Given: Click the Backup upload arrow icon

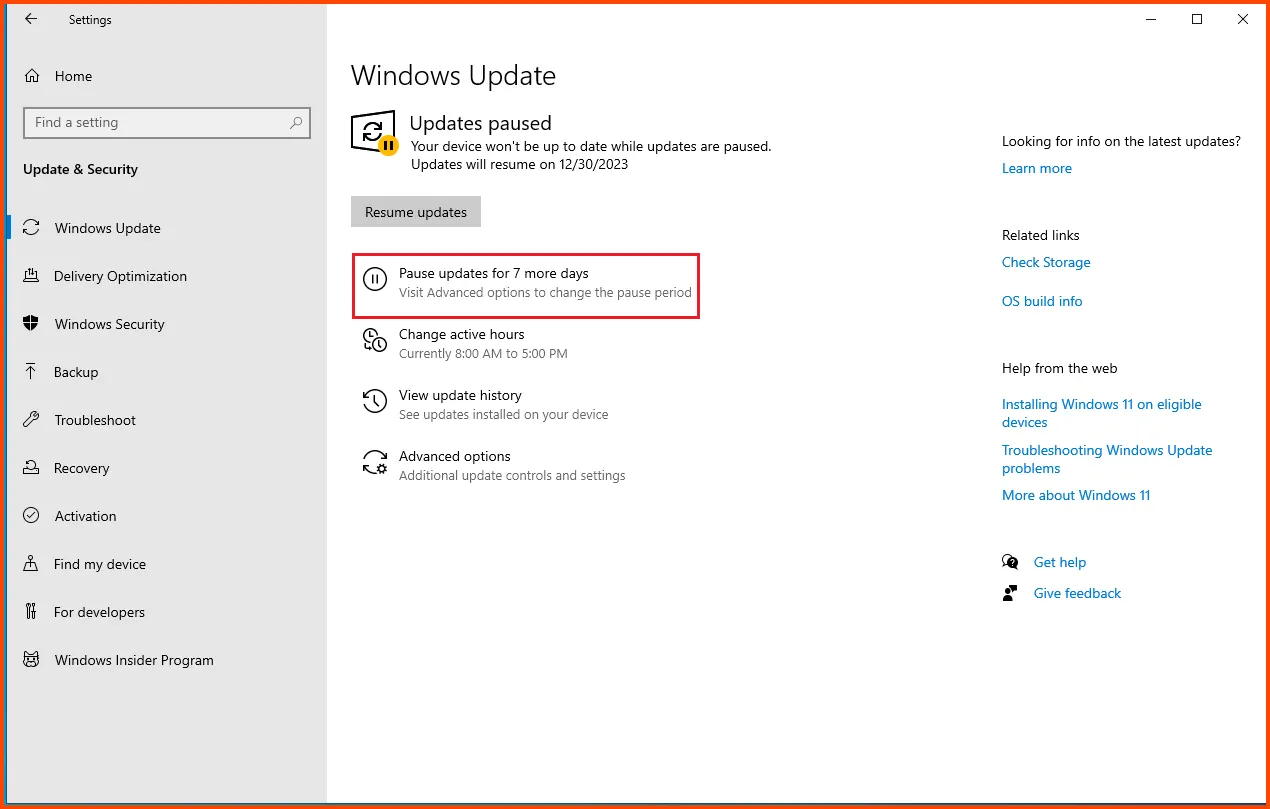Looking at the screenshot, I should [32, 372].
